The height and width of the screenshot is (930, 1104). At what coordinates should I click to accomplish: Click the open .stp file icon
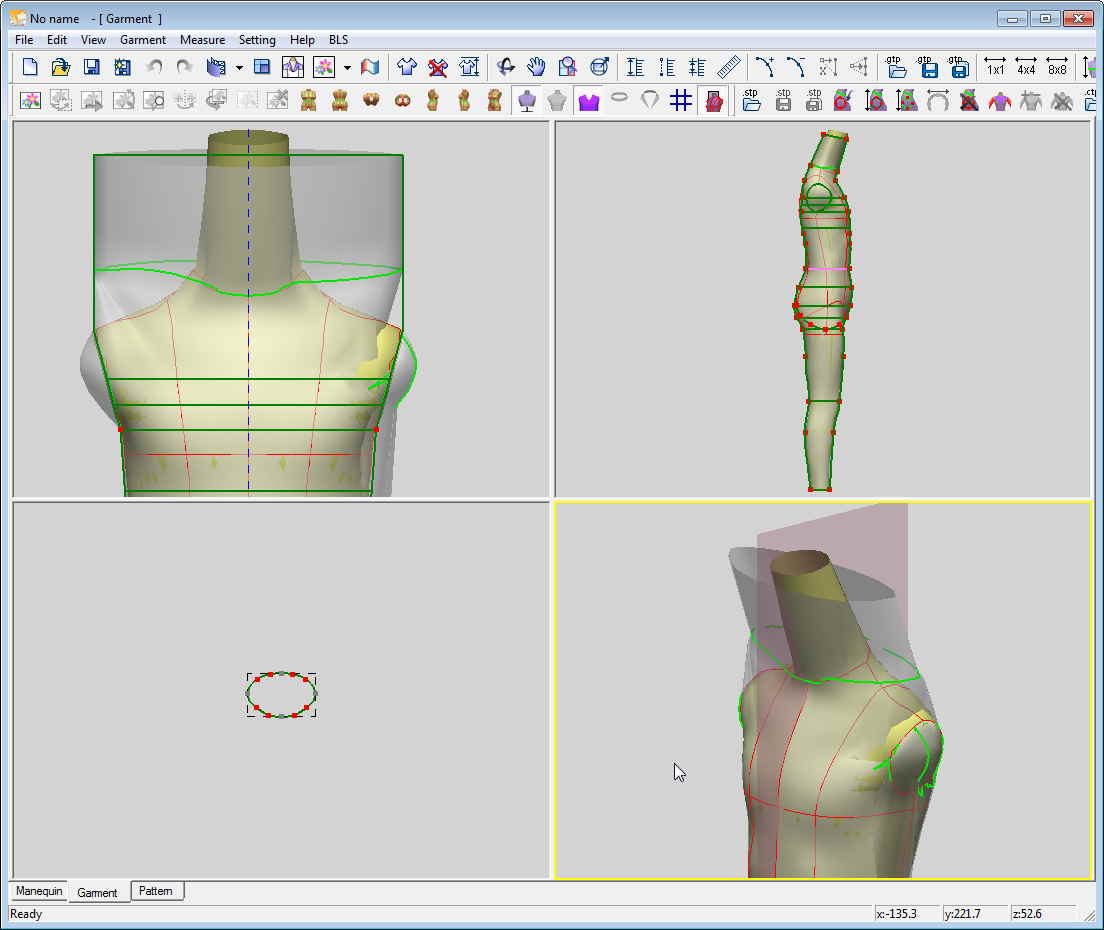752,101
